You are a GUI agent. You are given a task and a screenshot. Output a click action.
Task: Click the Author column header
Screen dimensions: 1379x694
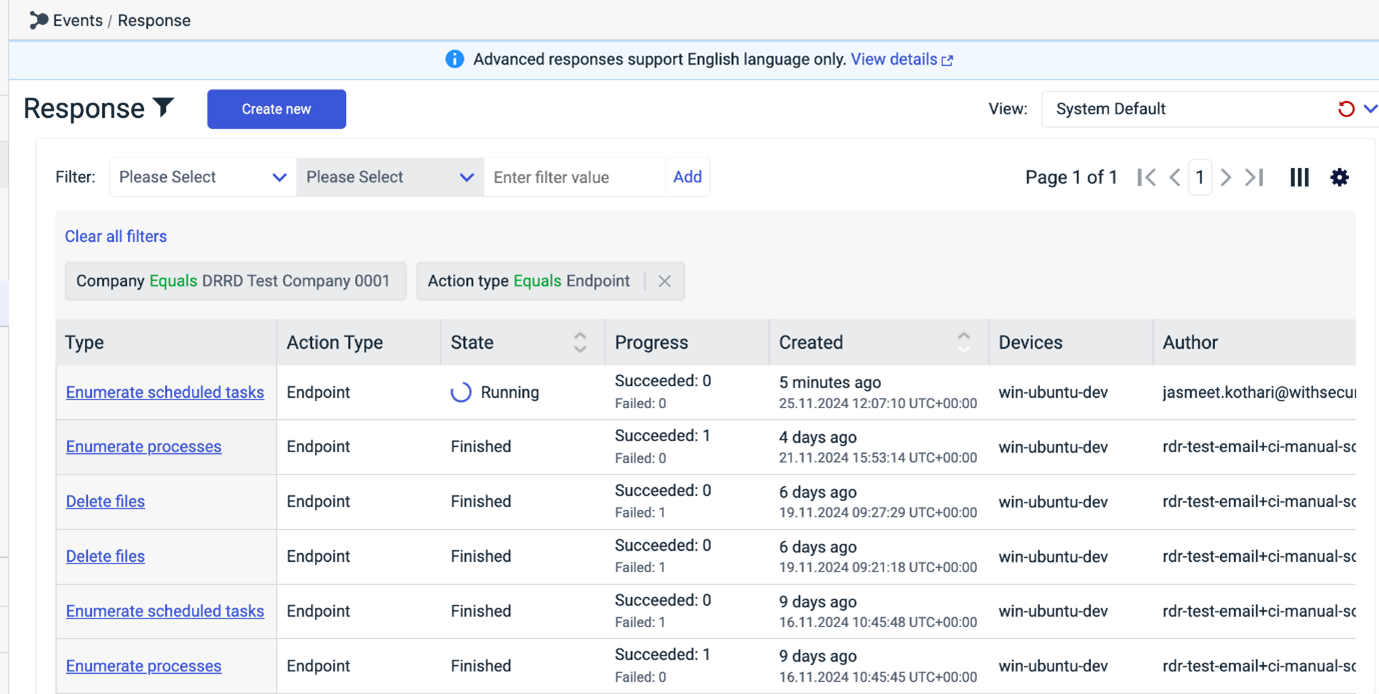coord(1254,342)
